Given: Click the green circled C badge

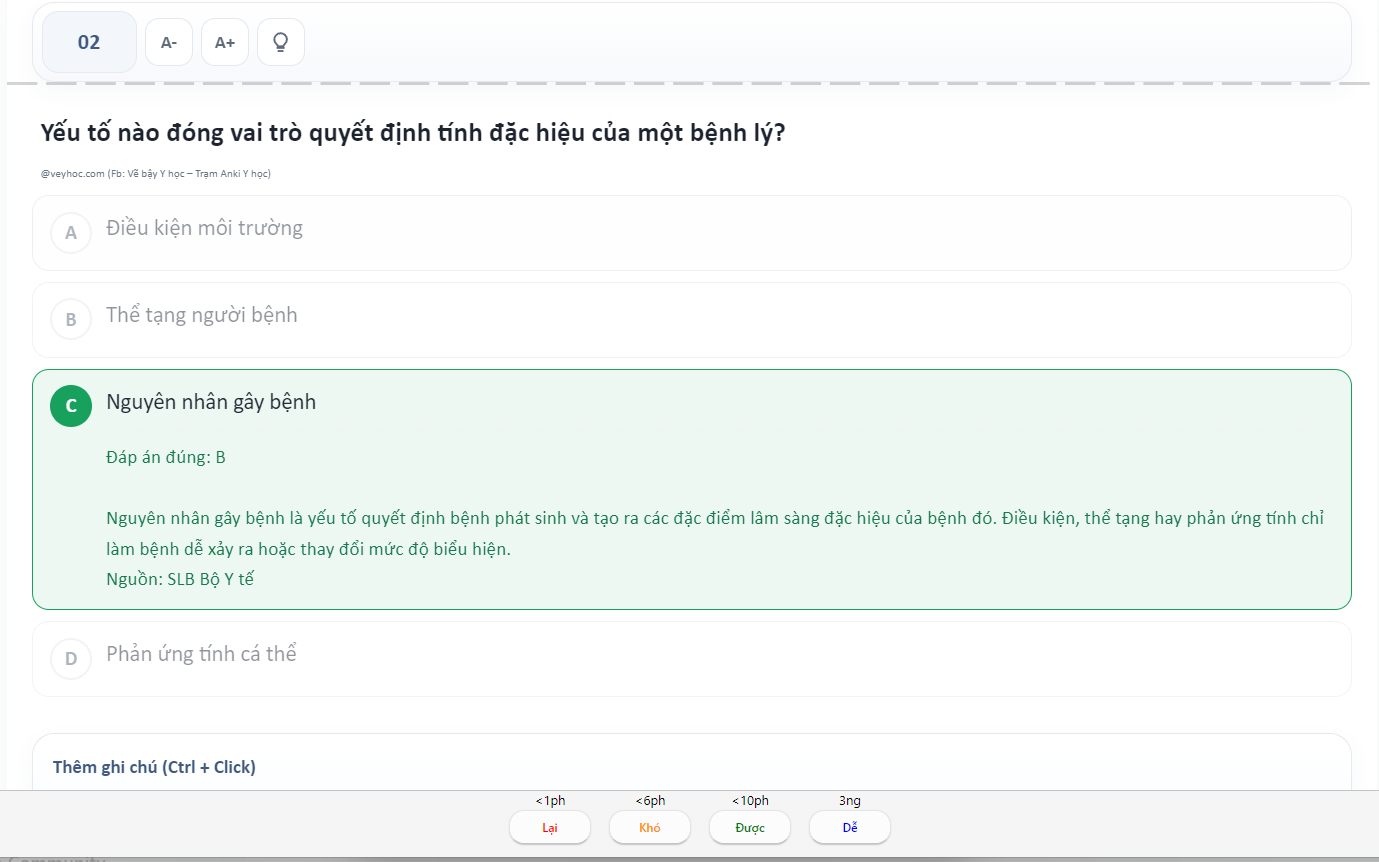Looking at the screenshot, I should [x=71, y=406].
